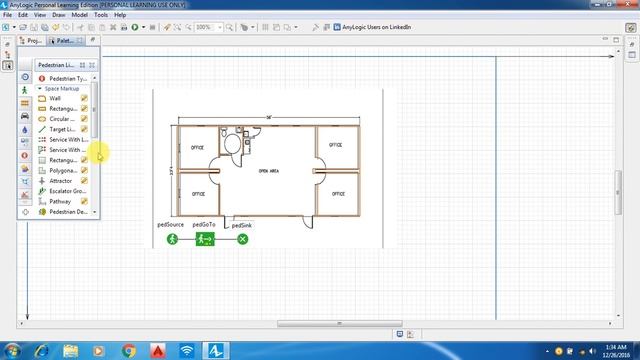Select the Analysis chart palette icon
640x360 pixels.
click(x=25, y=195)
